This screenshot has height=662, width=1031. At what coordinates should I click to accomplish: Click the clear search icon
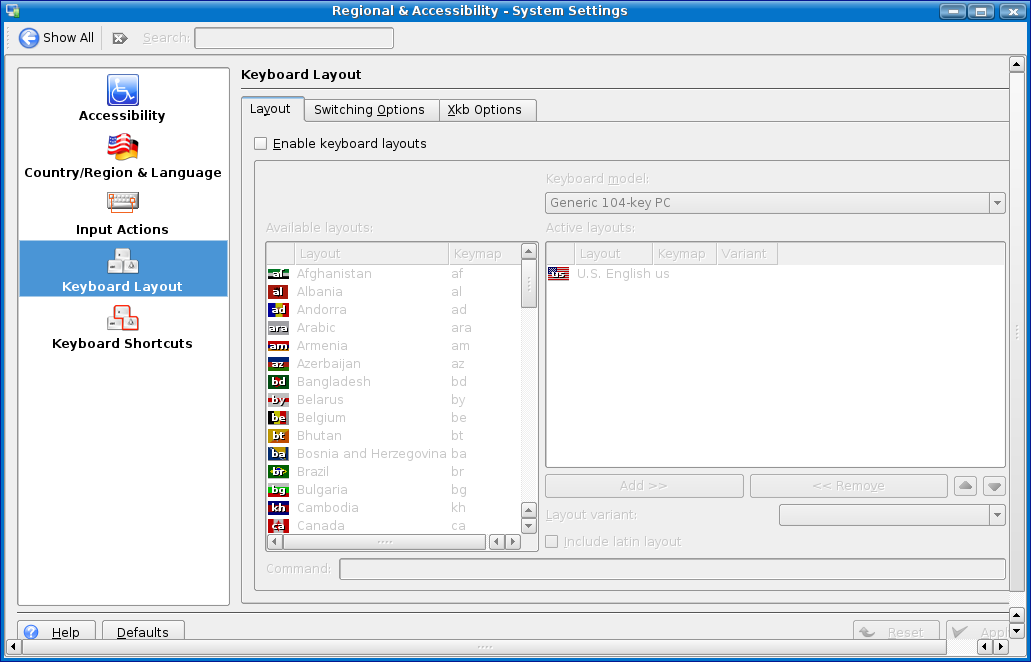pos(120,38)
